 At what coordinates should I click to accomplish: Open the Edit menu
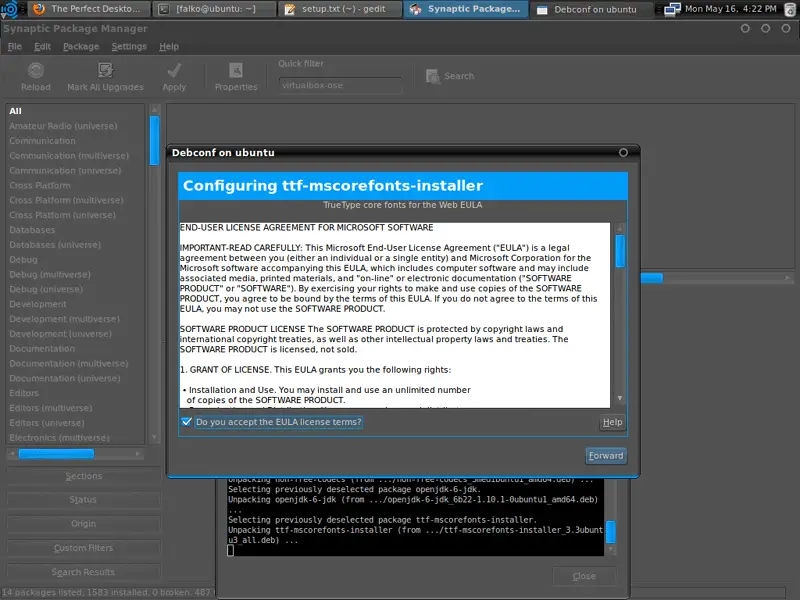tap(42, 46)
